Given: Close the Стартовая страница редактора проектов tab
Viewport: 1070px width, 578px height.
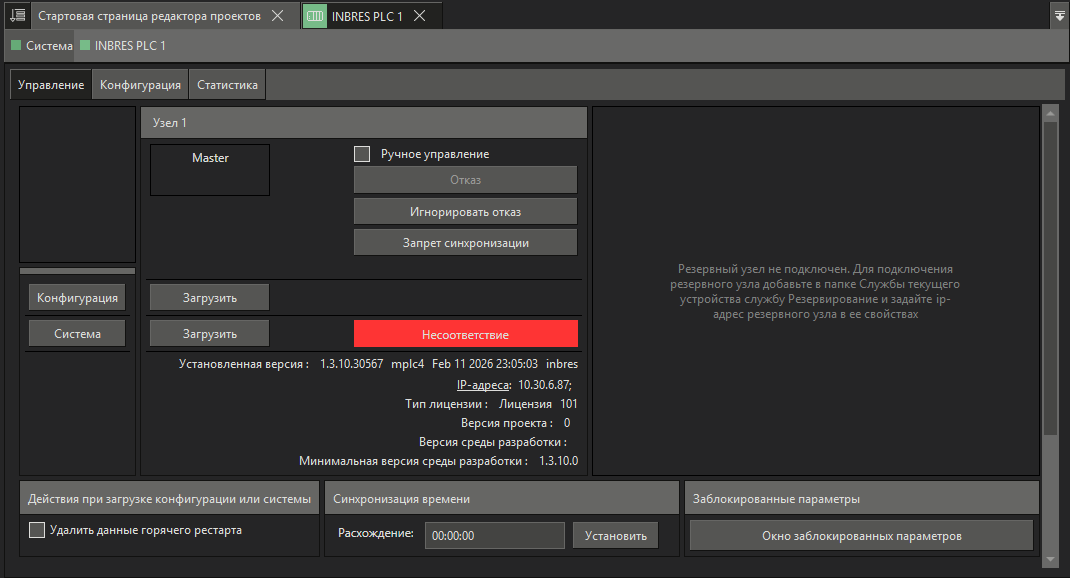Looking at the screenshot, I should (x=278, y=16).
